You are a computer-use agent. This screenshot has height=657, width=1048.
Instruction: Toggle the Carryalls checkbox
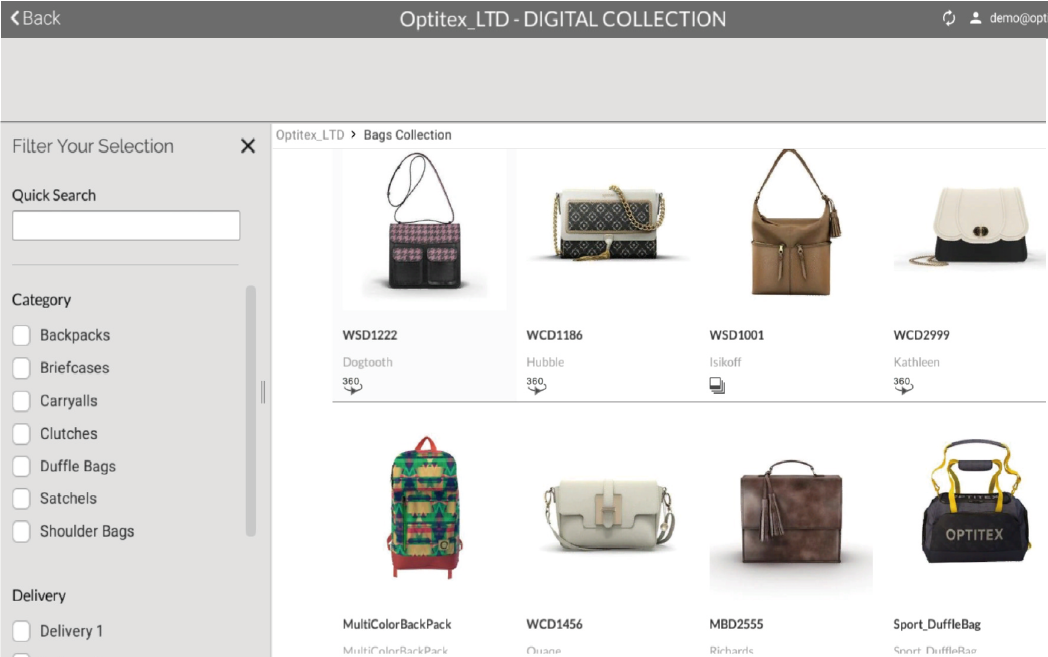click(21, 400)
